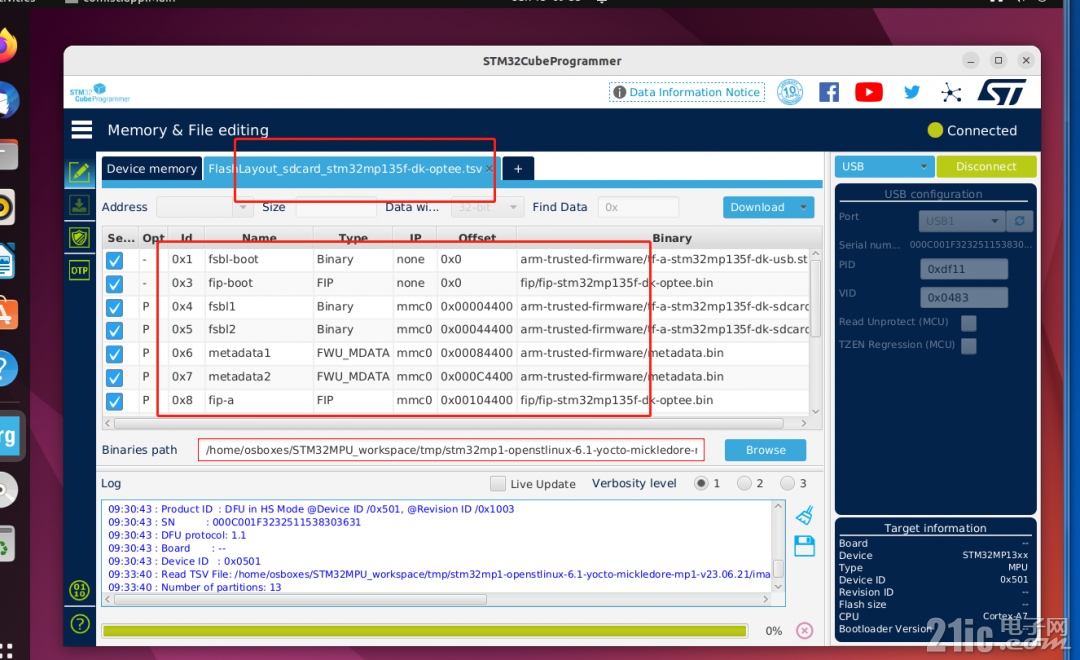Select verbosity level 1

click(701, 483)
